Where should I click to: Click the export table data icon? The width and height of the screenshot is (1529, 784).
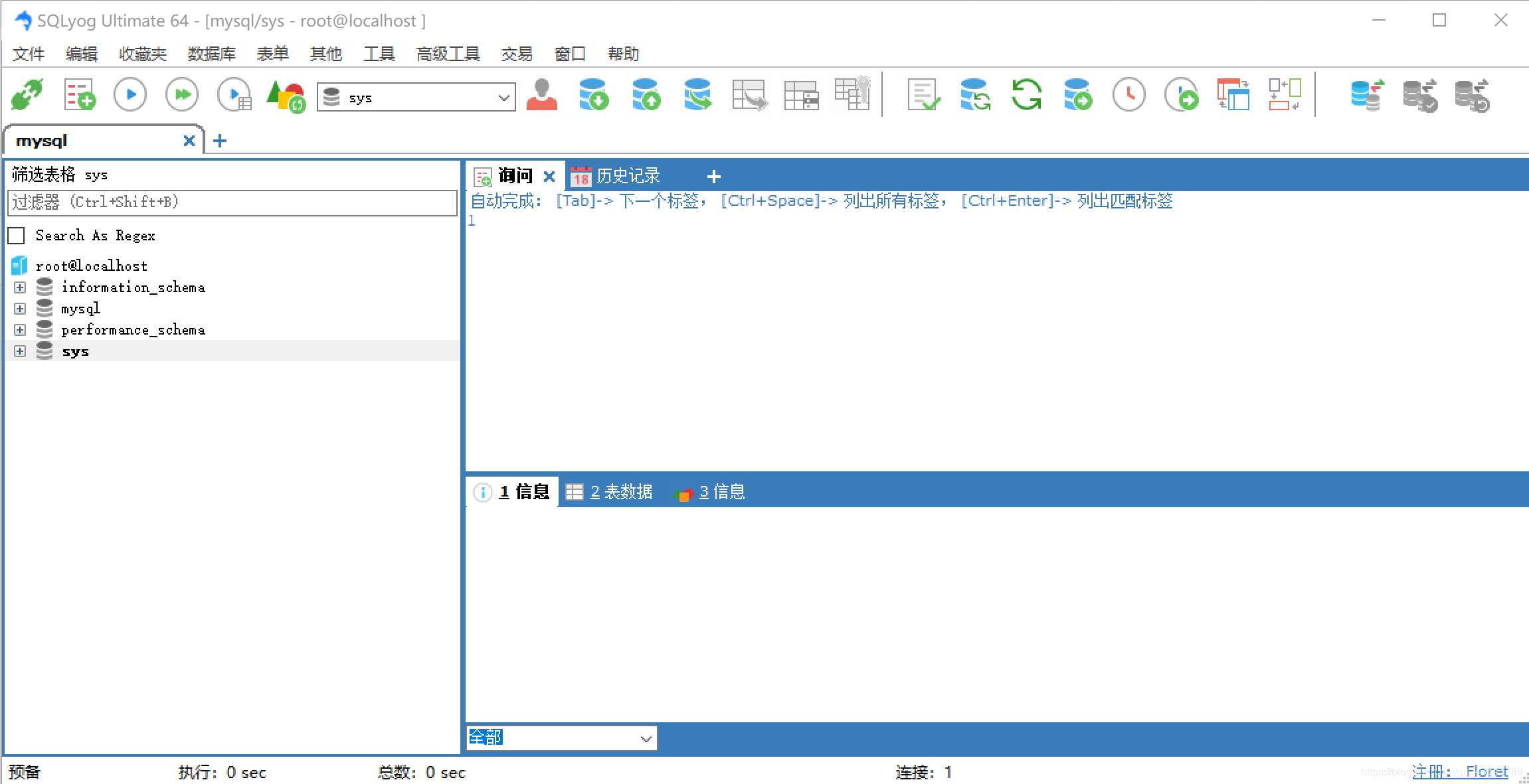pos(749,96)
